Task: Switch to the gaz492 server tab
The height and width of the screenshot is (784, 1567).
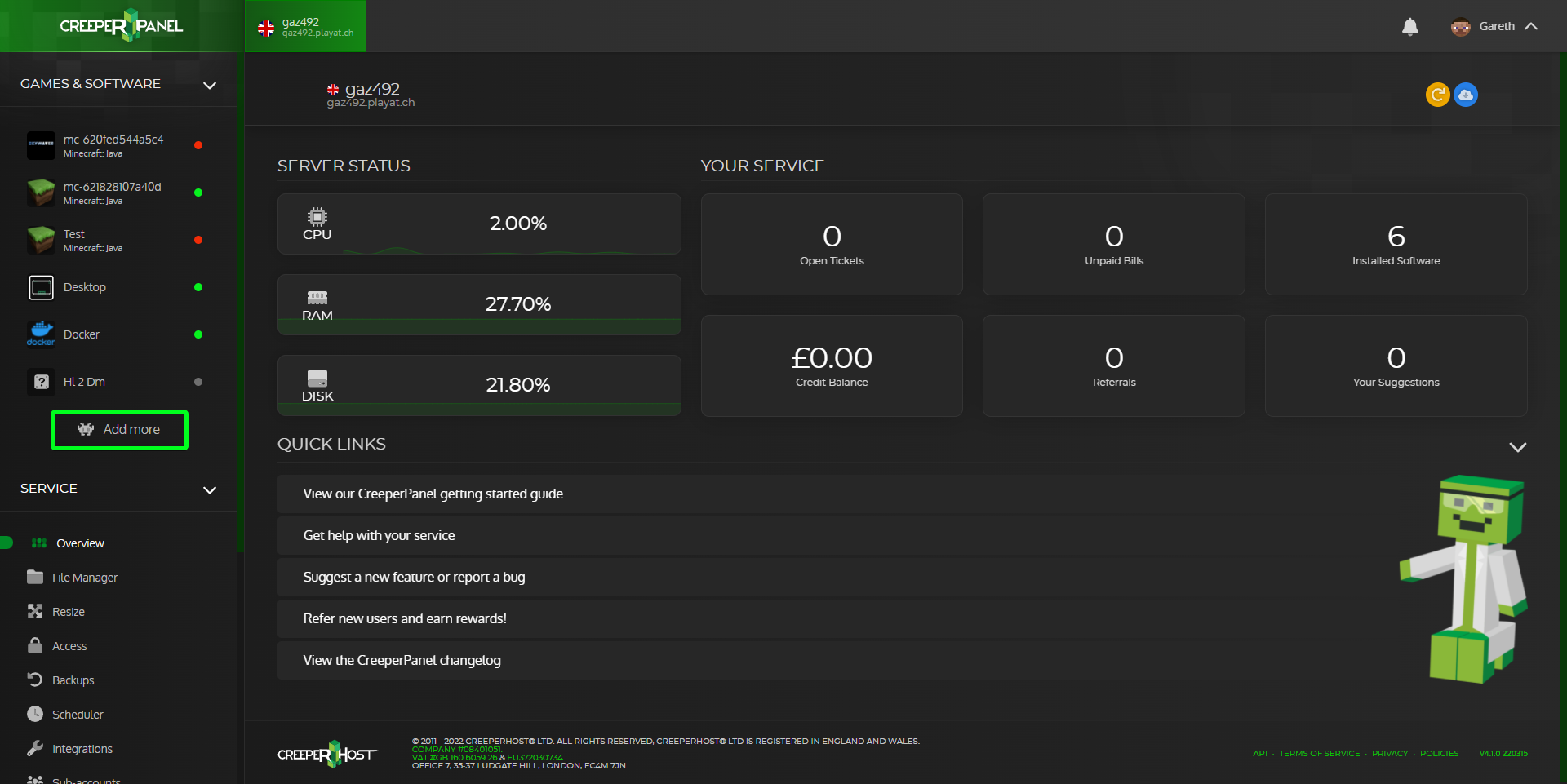Action: click(x=306, y=26)
